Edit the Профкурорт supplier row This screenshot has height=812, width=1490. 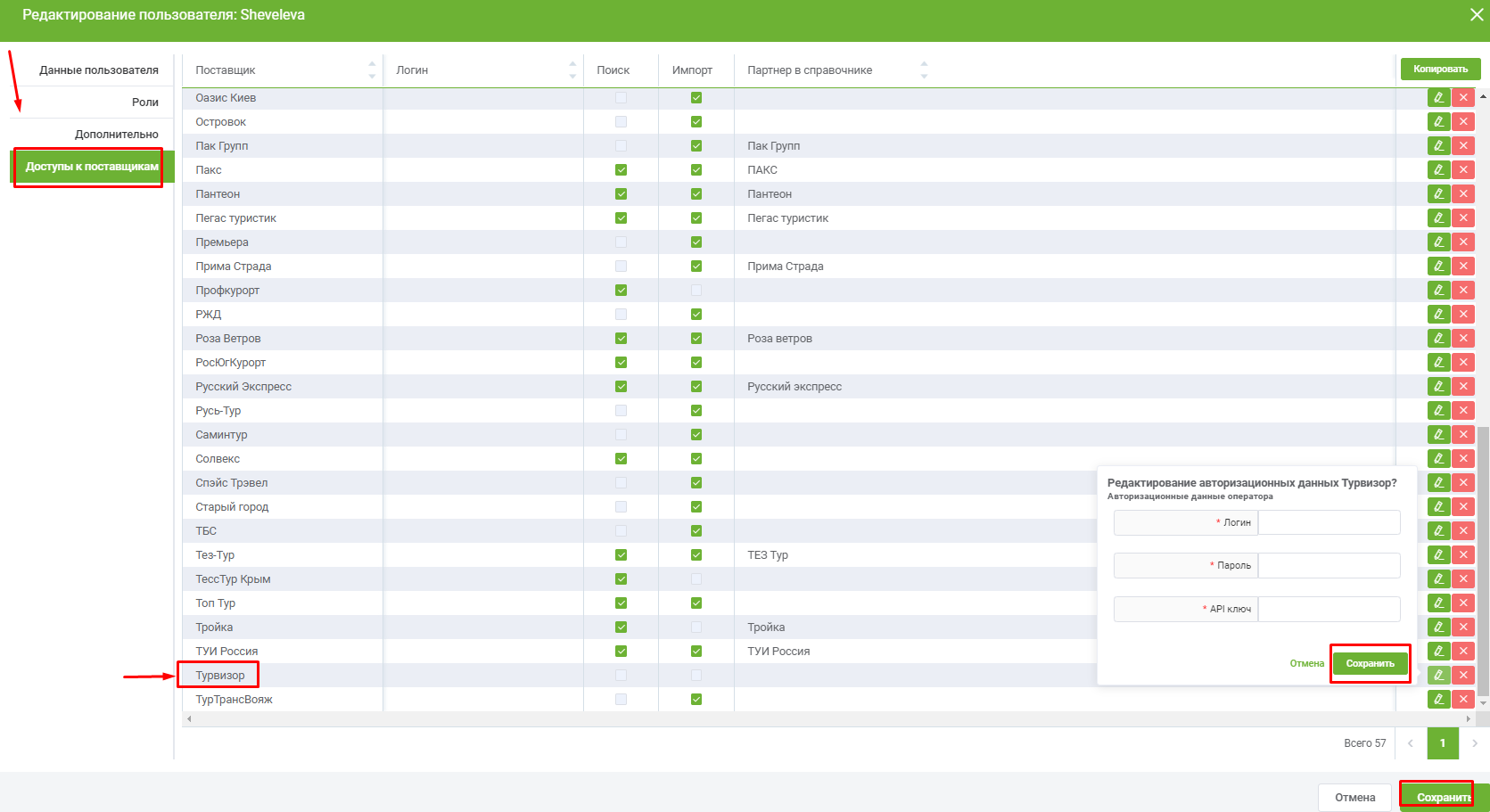[1438, 291]
